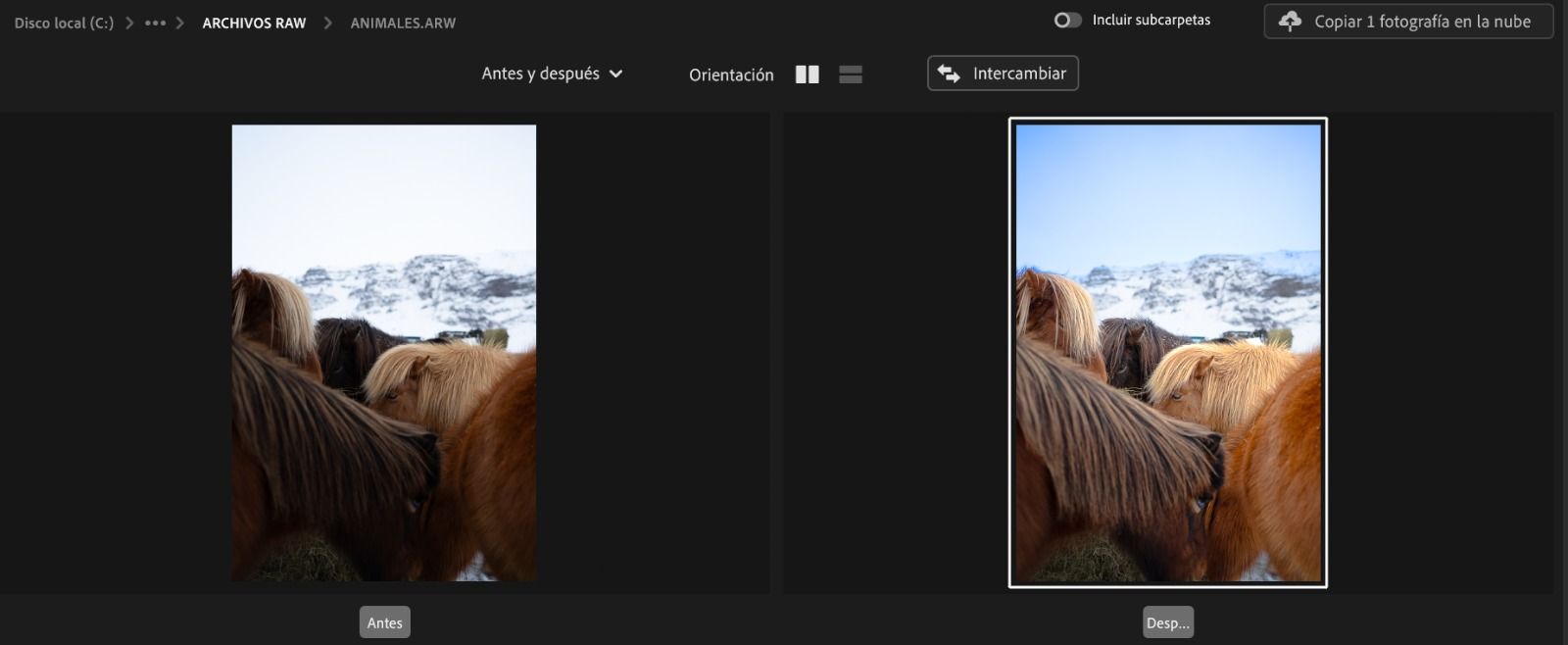The height and width of the screenshot is (645, 1568).
Task: Click the Incluir subcarpetas label text
Action: point(1151,21)
